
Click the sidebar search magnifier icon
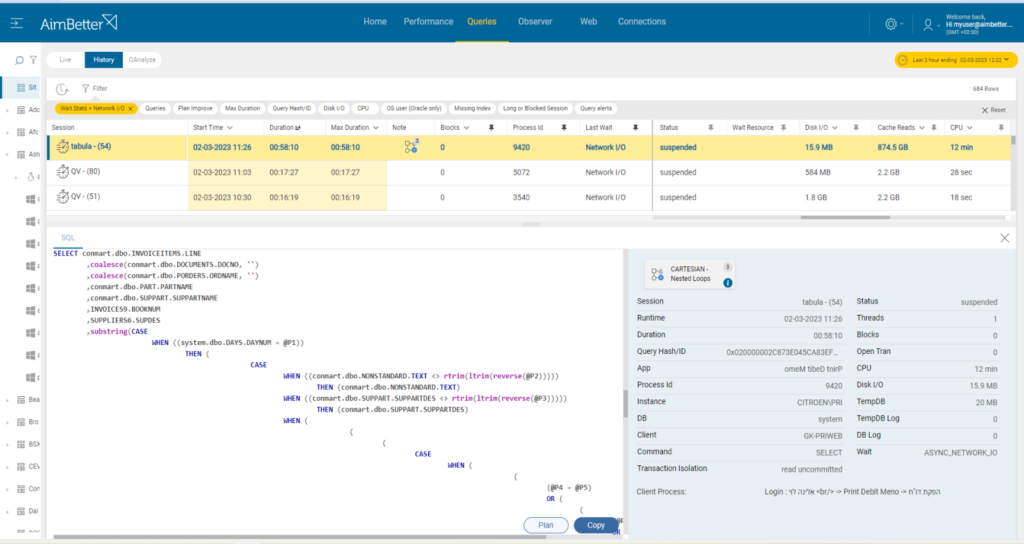point(19,60)
